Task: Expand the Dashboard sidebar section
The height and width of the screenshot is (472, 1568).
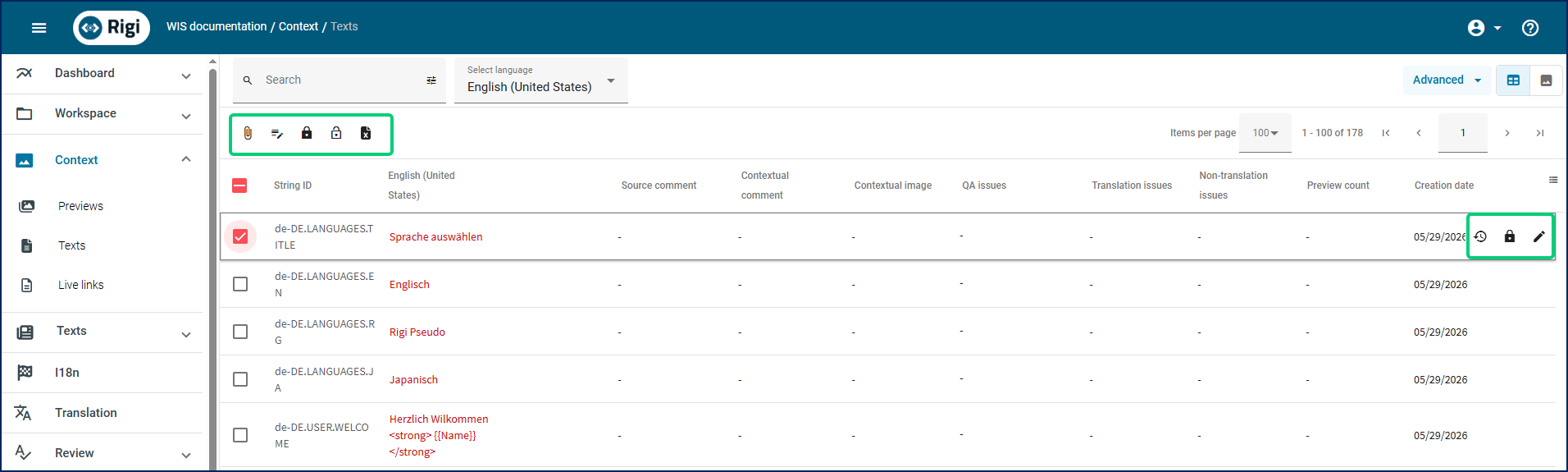Action: [186, 76]
